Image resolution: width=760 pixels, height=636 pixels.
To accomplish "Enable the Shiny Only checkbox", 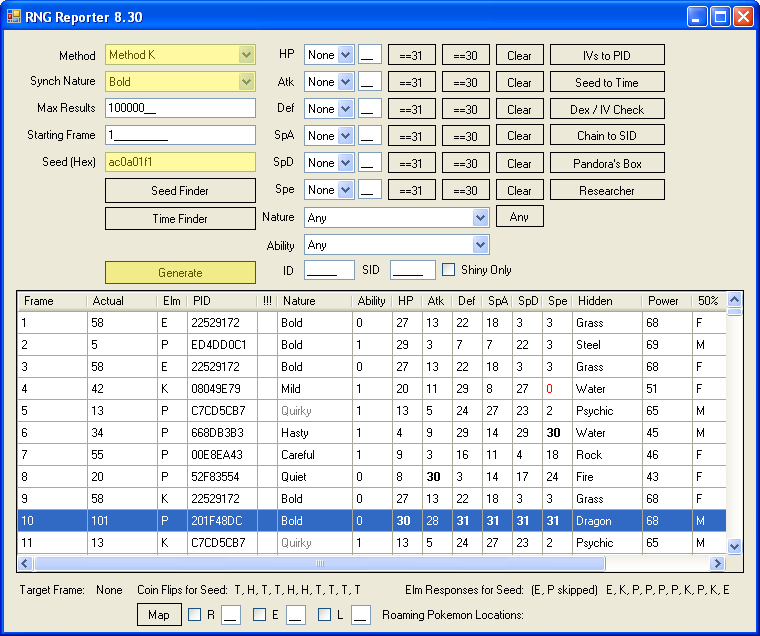I will [x=449, y=269].
